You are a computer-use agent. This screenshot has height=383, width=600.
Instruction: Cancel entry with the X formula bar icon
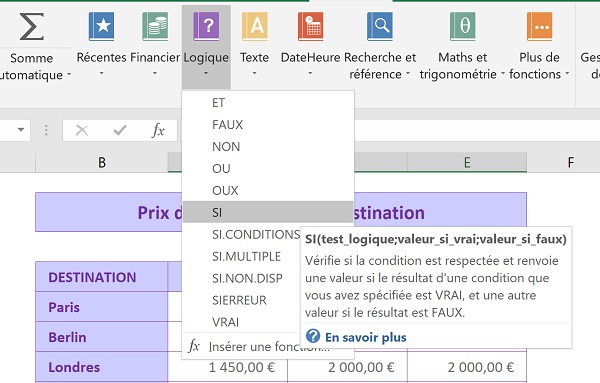[x=82, y=131]
